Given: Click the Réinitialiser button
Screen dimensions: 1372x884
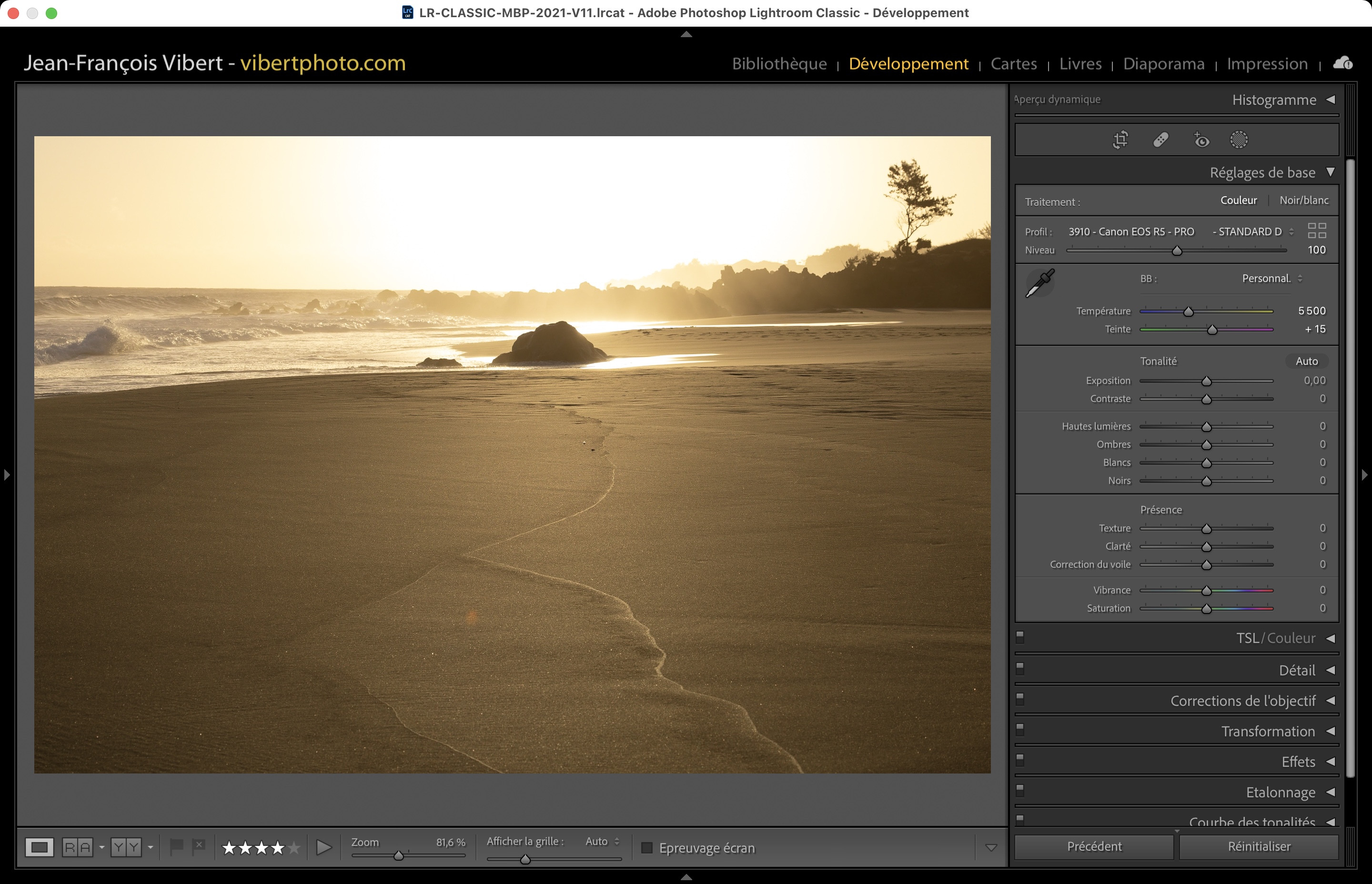Looking at the screenshot, I should [x=1258, y=847].
